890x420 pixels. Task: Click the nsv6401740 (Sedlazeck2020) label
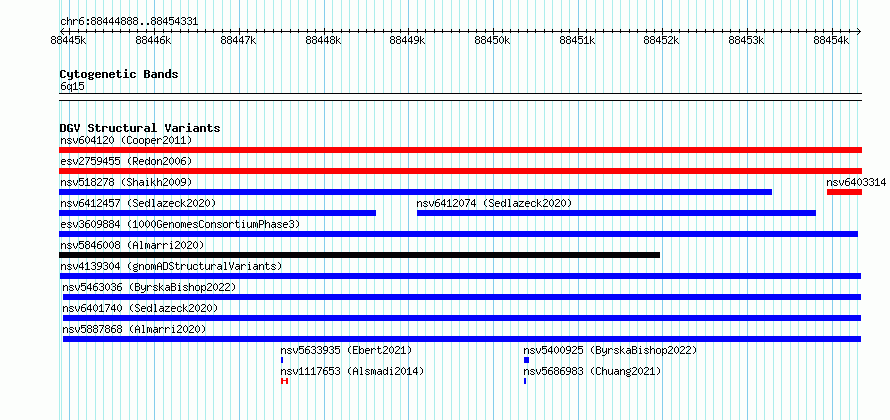point(140,308)
